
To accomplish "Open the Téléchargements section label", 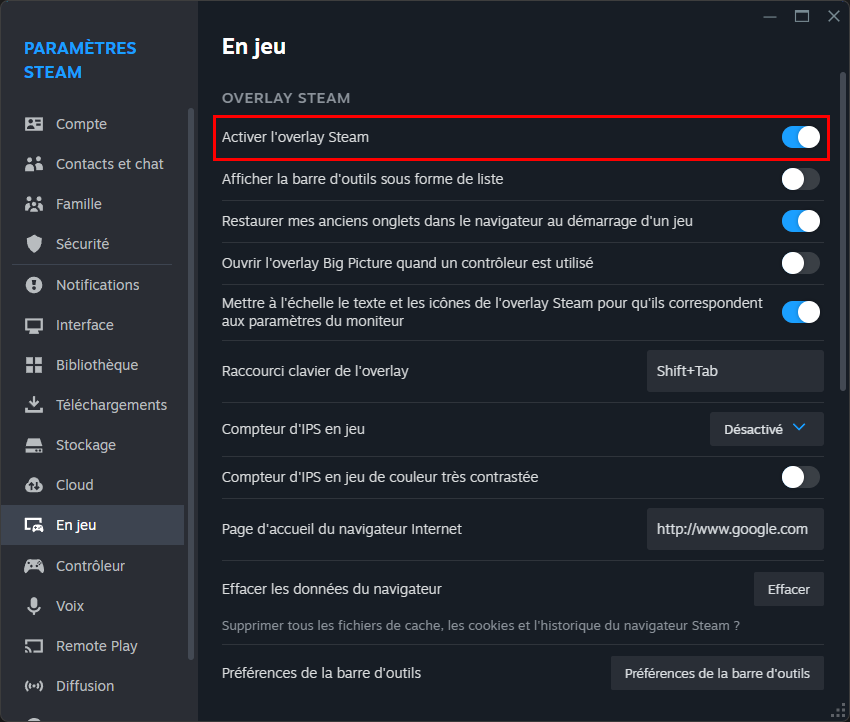I will click(x=111, y=405).
